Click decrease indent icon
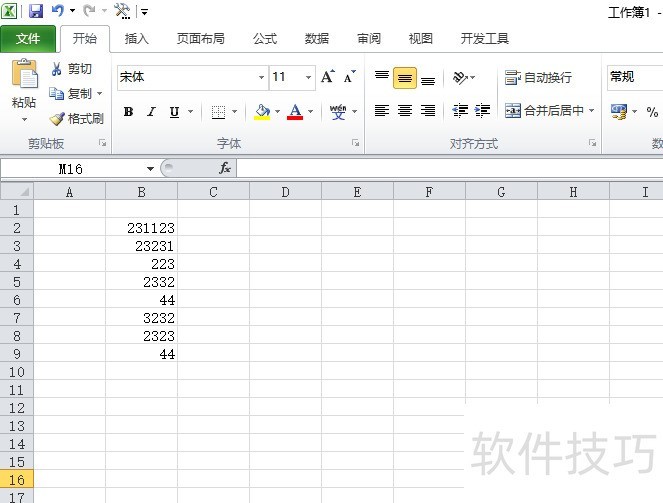 [460, 111]
